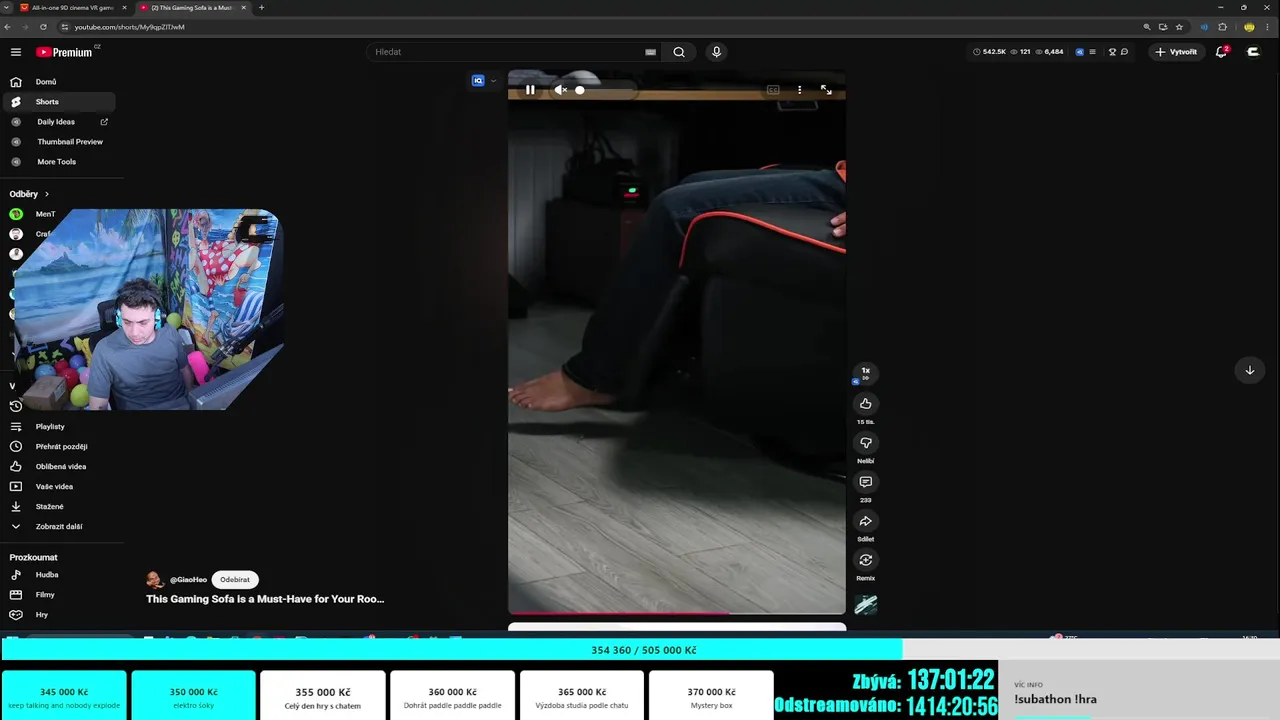The height and width of the screenshot is (720, 1280).
Task: Open Oblíbená videa liked videos
Action: (x=60, y=467)
